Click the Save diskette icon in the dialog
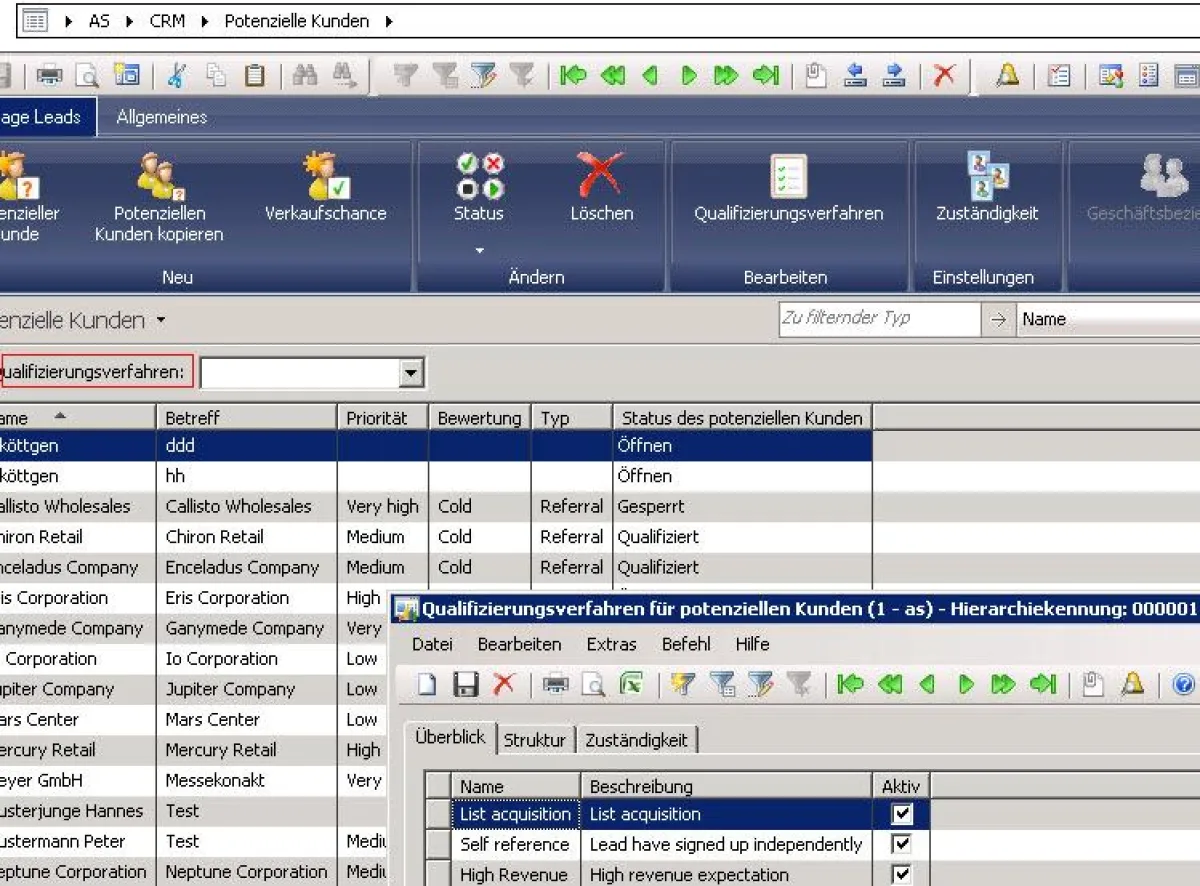Screen dimensions: 1200x886 (465, 686)
